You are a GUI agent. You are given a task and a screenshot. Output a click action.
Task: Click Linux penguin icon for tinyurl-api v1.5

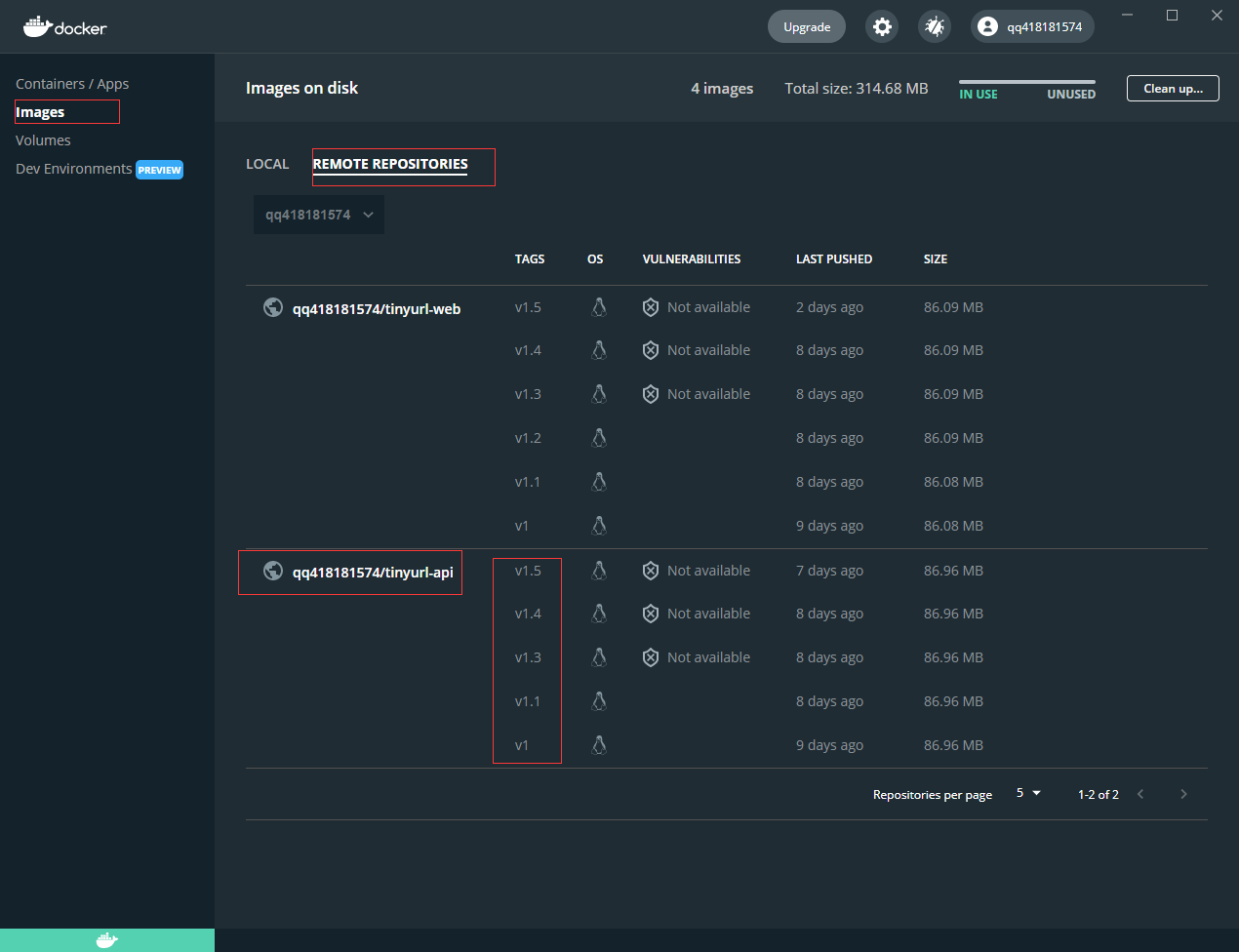pos(599,571)
